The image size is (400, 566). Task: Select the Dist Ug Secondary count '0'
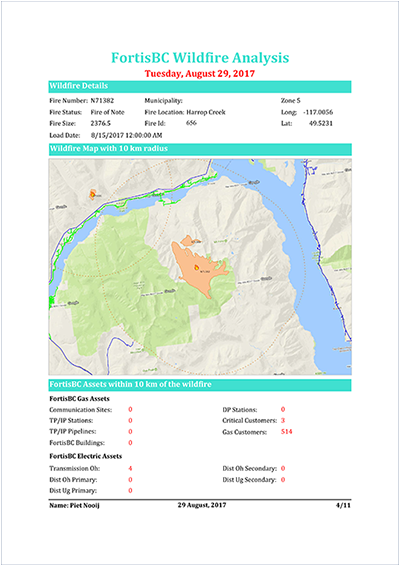tap(283, 479)
